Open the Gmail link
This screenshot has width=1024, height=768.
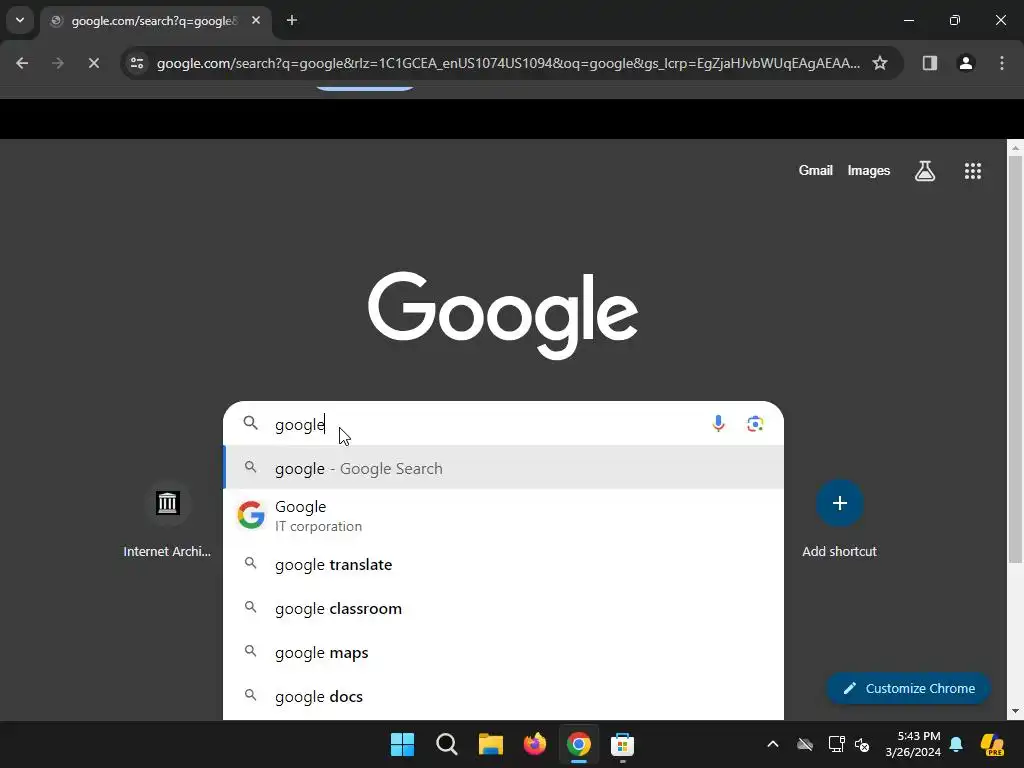coord(815,170)
